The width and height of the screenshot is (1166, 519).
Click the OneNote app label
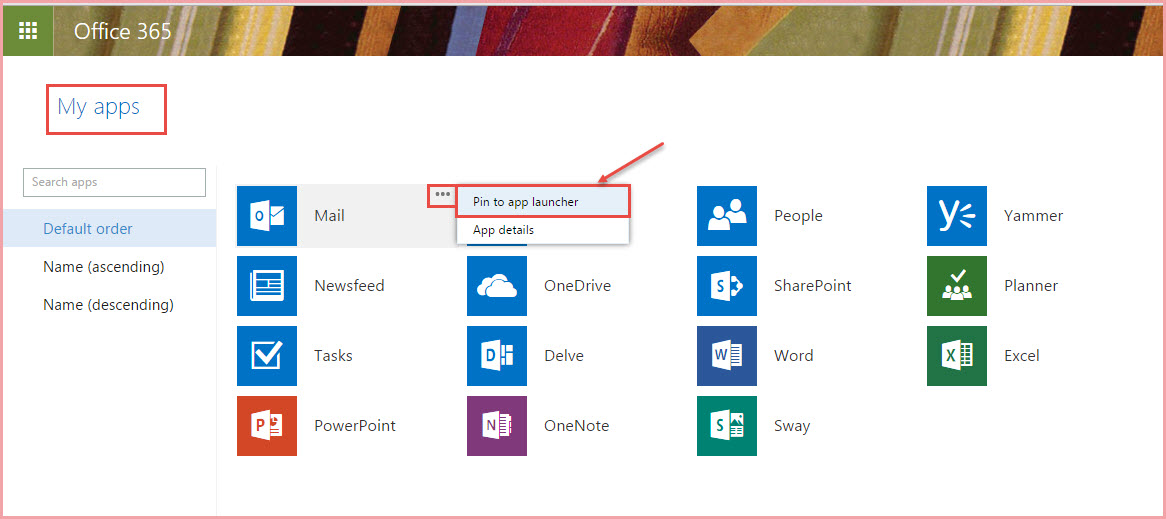(x=576, y=425)
